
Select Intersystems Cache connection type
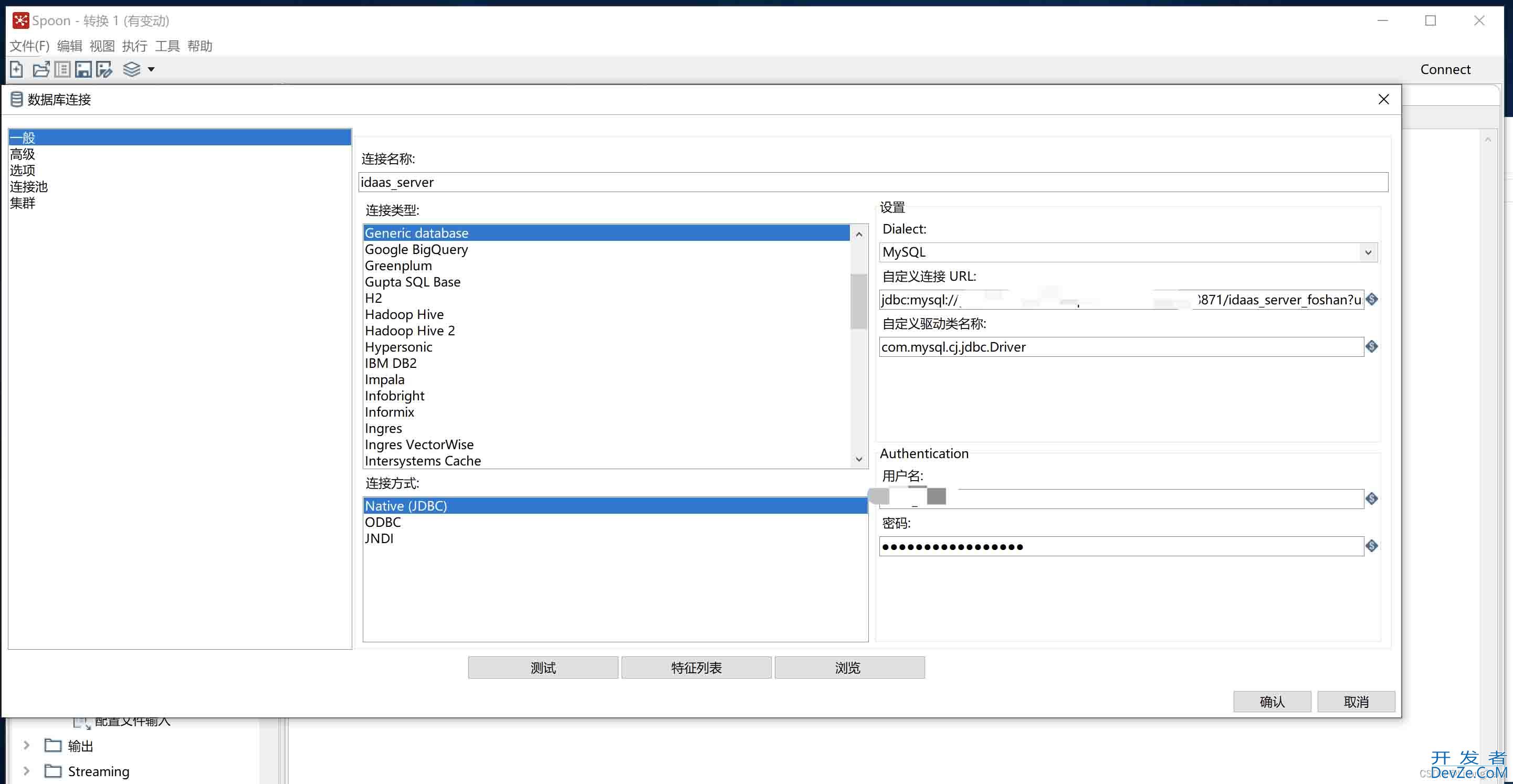606,461
